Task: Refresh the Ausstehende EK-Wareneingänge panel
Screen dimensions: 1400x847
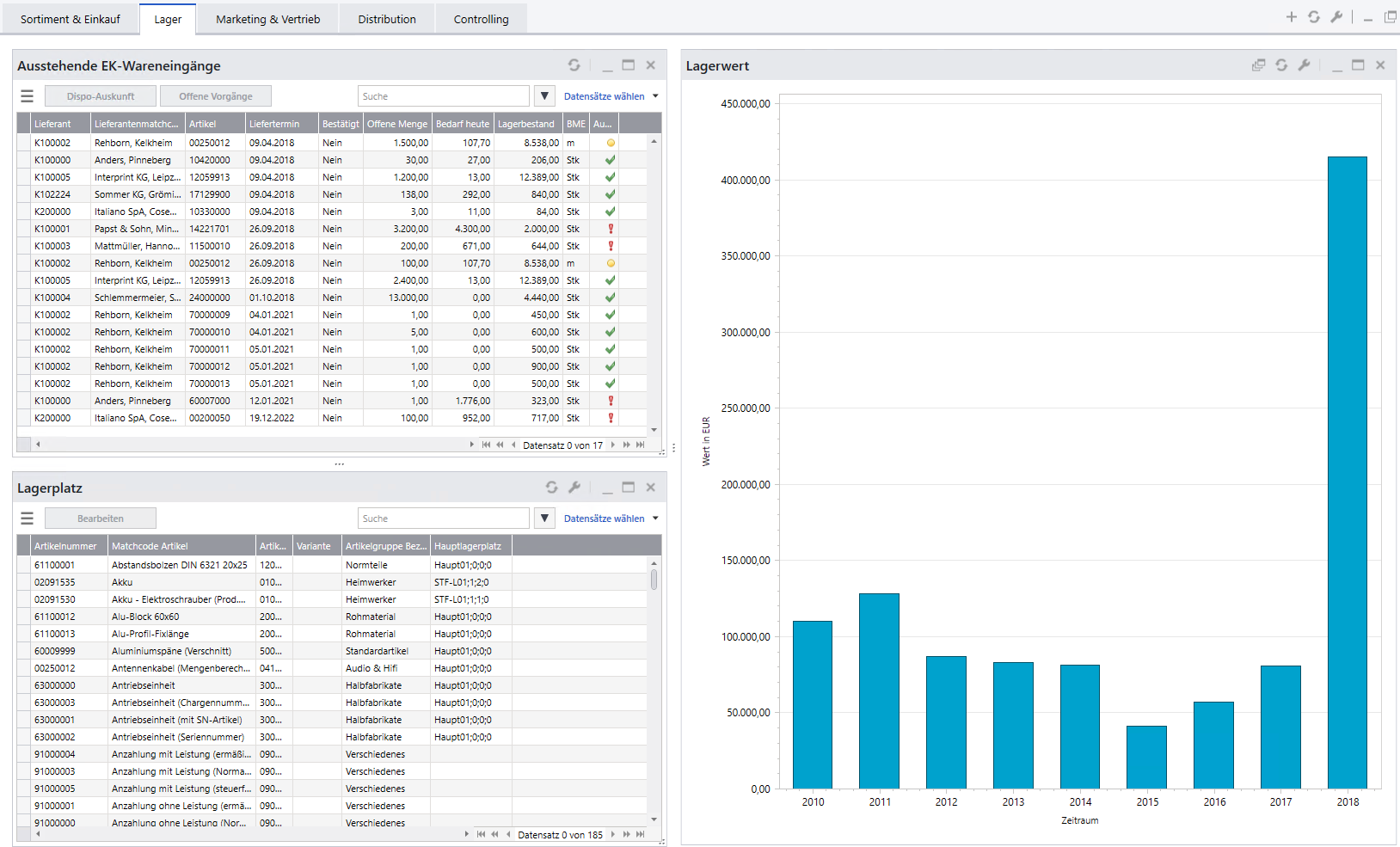Action: pyautogui.click(x=574, y=65)
